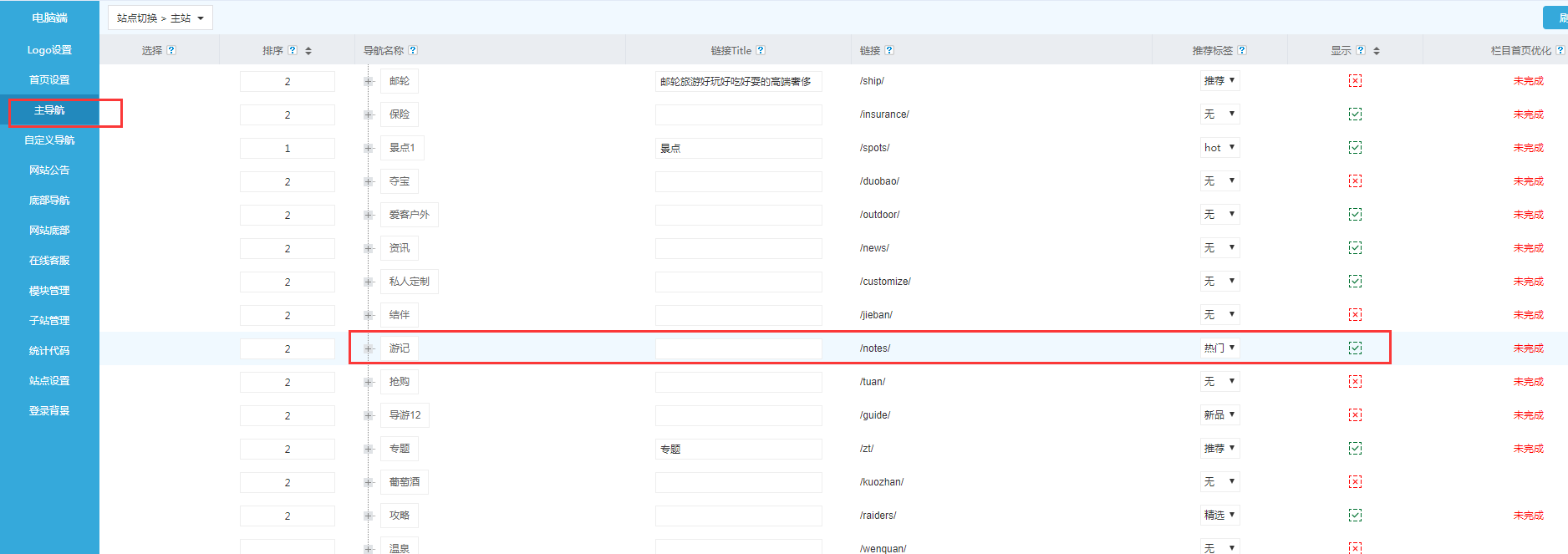Click help icon beside 链接Title header
Screen dimensions: 1568x554
[761, 50]
